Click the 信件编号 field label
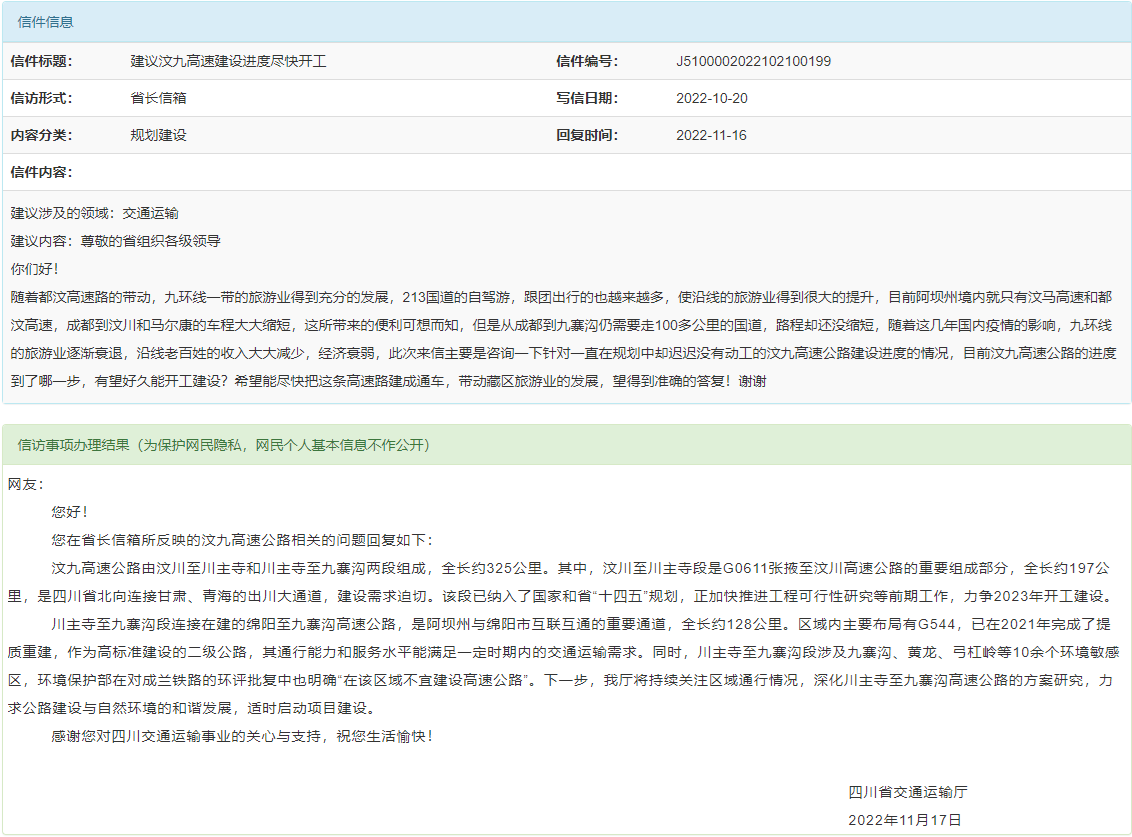The image size is (1132, 837). (587, 61)
